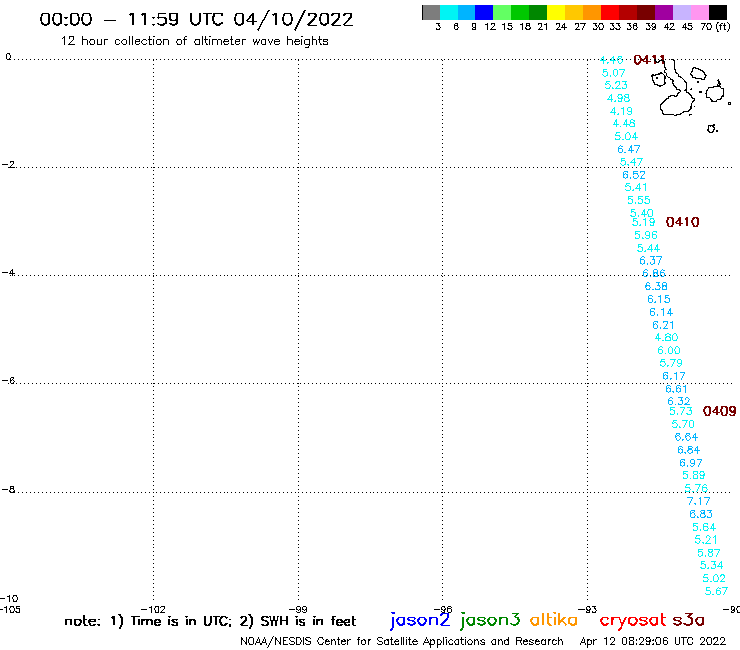Click the wave height value 6.61

[x=676, y=389]
